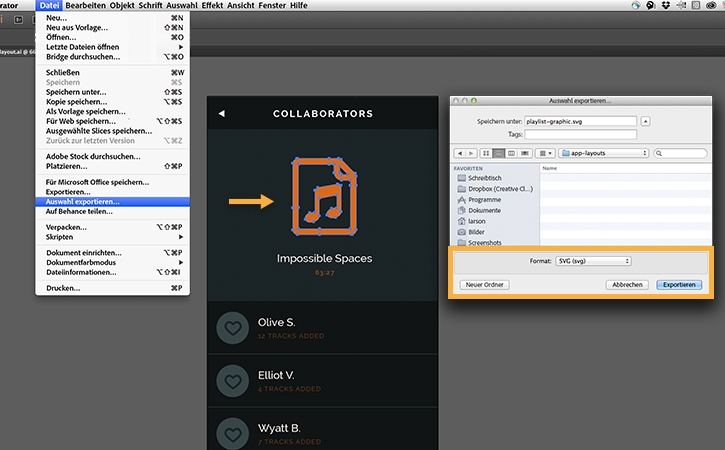Open the item arrangement dropdown

[546, 153]
